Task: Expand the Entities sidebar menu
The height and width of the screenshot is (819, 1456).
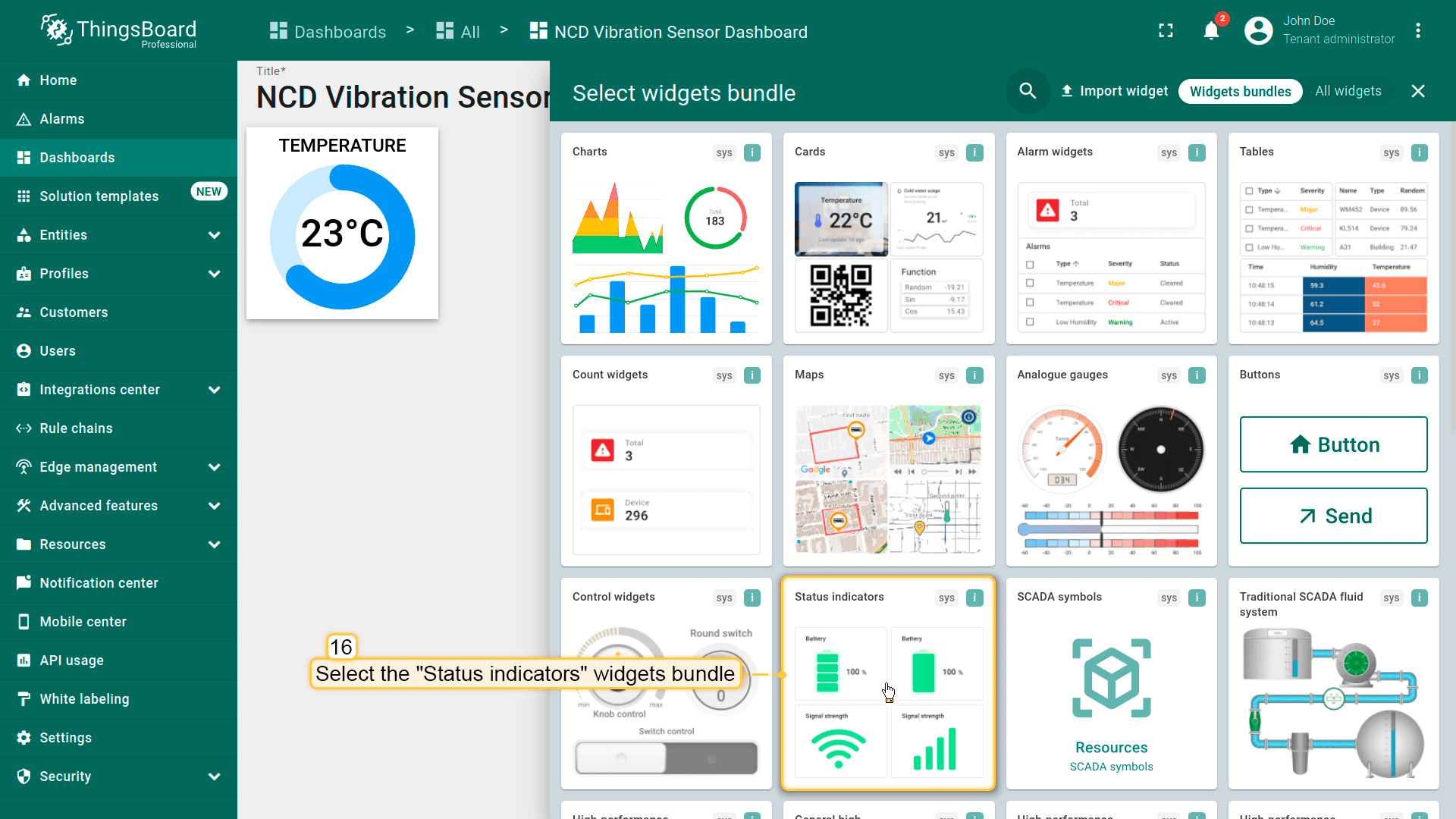Action: coord(214,235)
